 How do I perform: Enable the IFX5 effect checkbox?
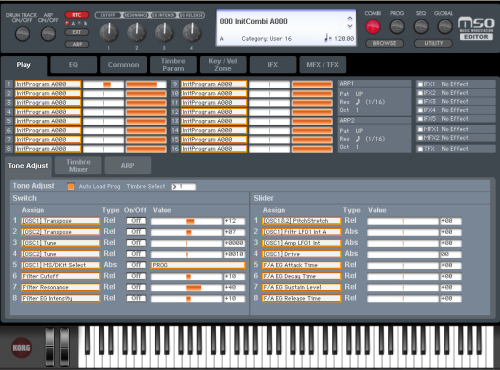coord(420,119)
